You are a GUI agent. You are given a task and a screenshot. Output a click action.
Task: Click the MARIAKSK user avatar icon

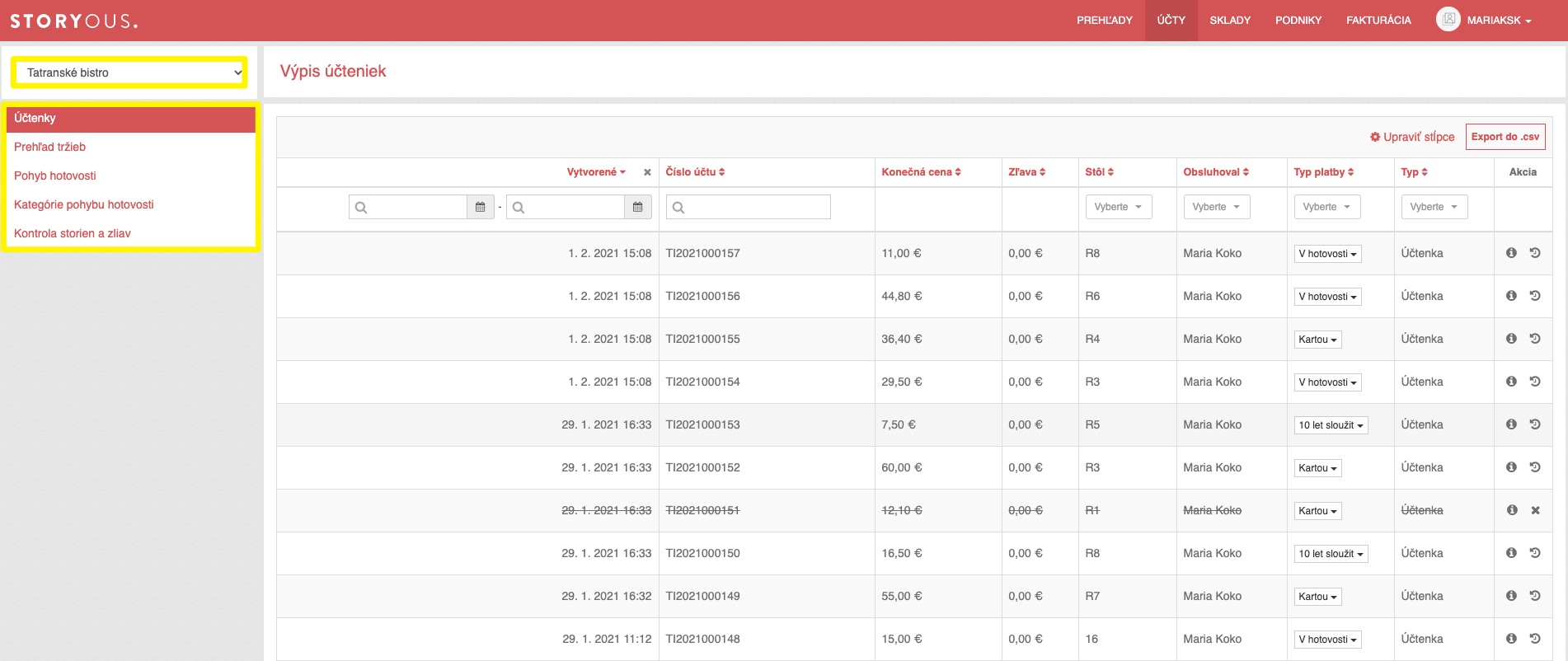point(1448,20)
